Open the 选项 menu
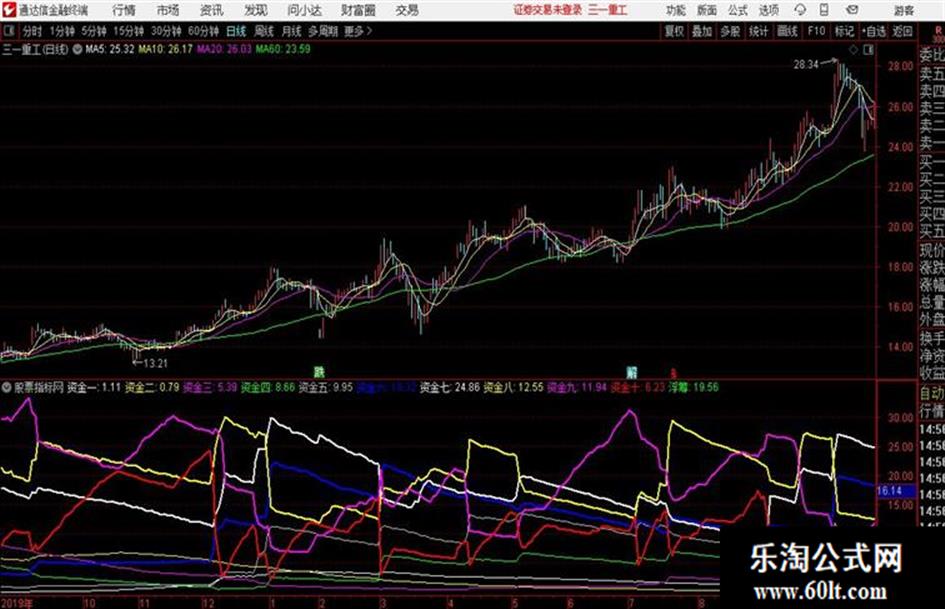 coord(769,10)
